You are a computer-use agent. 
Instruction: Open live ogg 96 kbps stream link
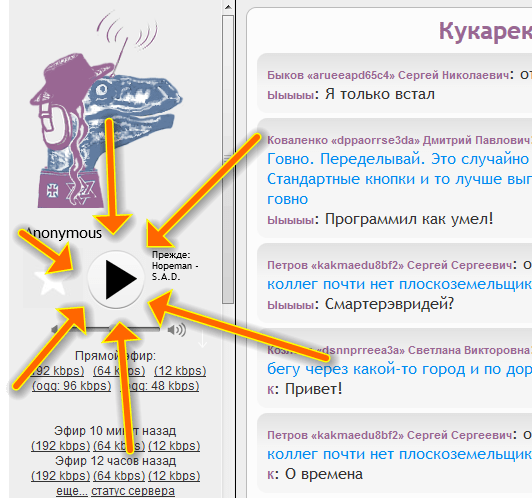pos(72,386)
